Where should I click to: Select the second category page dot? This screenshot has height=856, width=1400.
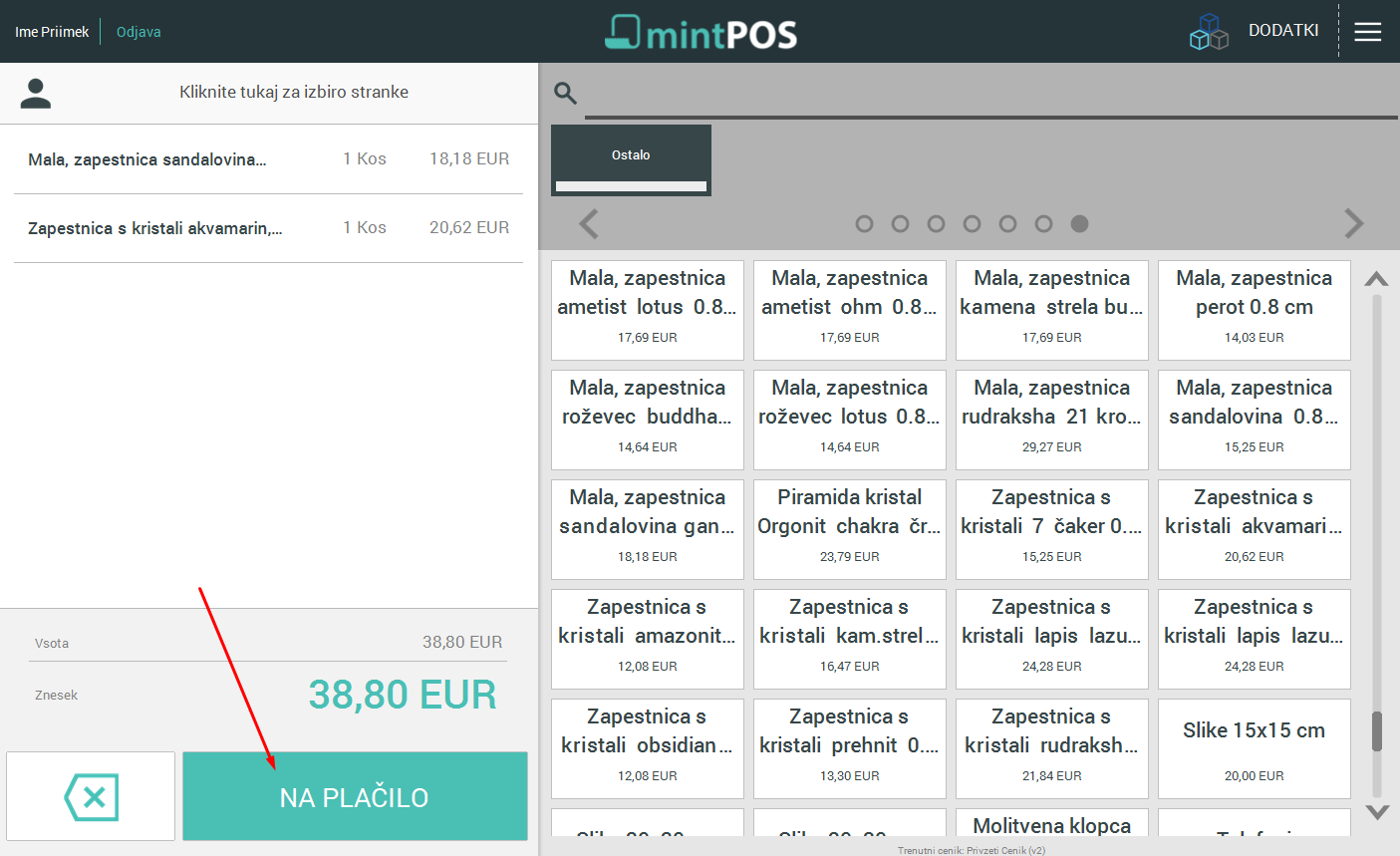(900, 224)
